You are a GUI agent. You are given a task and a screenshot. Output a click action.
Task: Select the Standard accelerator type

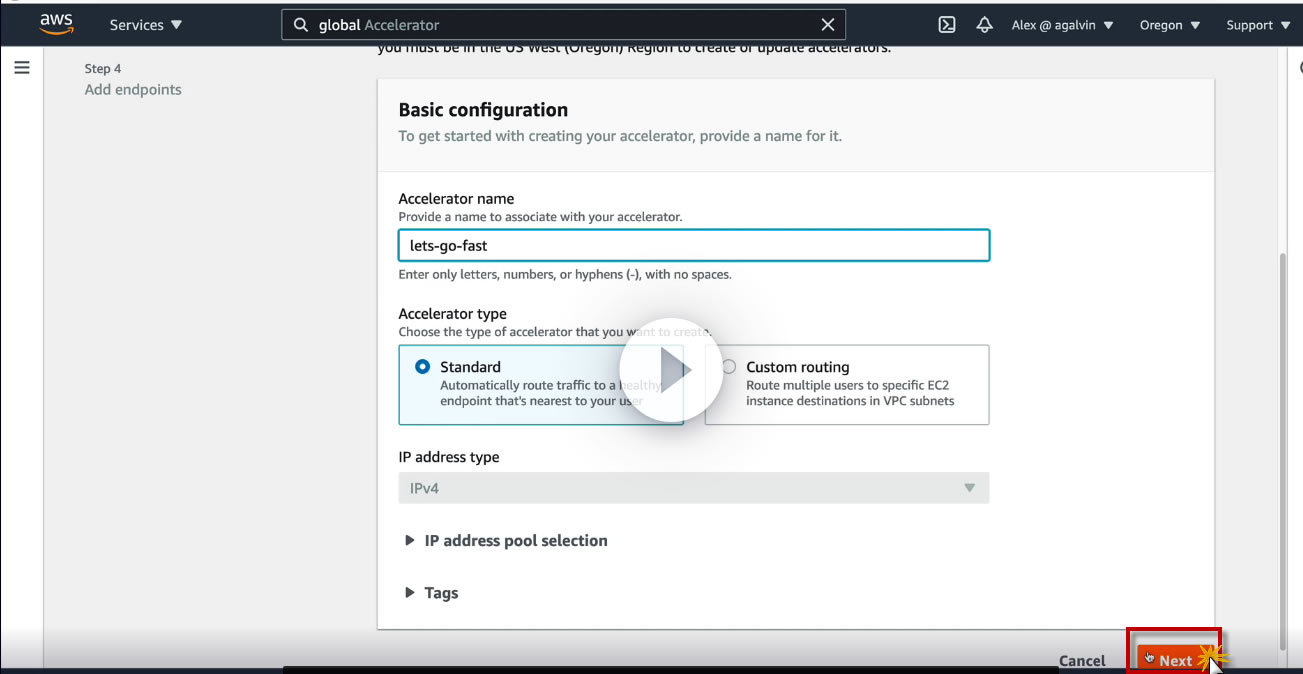coord(541,385)
